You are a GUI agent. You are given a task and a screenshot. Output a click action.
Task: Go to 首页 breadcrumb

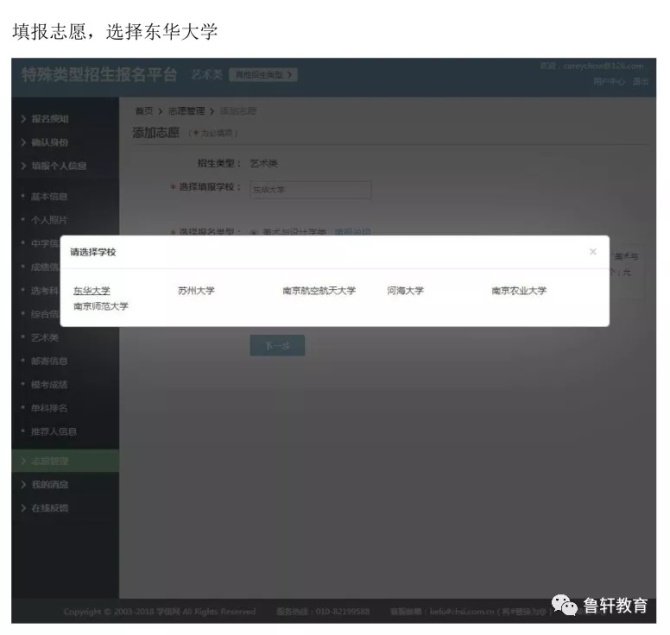pos(144,111)
